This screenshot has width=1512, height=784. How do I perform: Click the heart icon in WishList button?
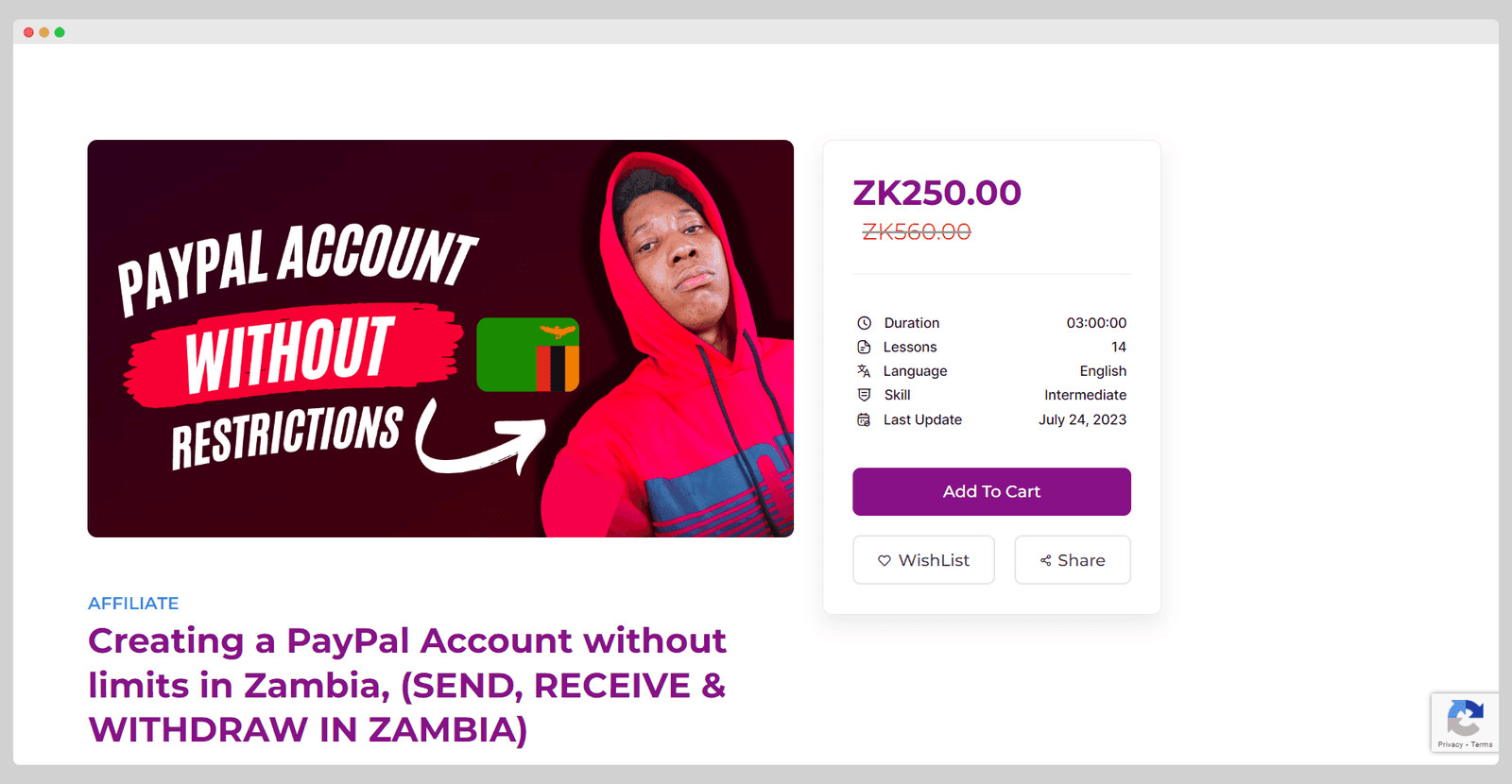click(885, 560)
